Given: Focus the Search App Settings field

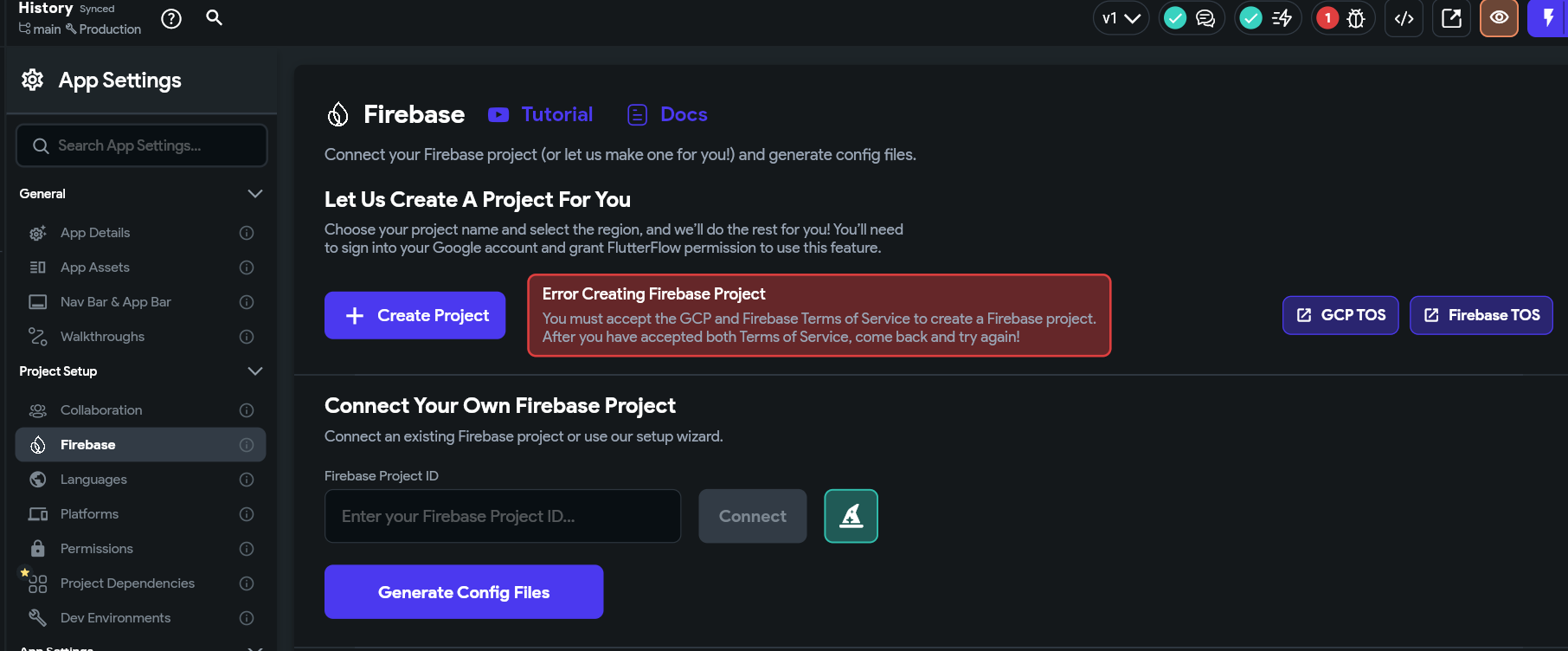Looking at the screenshot, I should [x=142, y=145].
